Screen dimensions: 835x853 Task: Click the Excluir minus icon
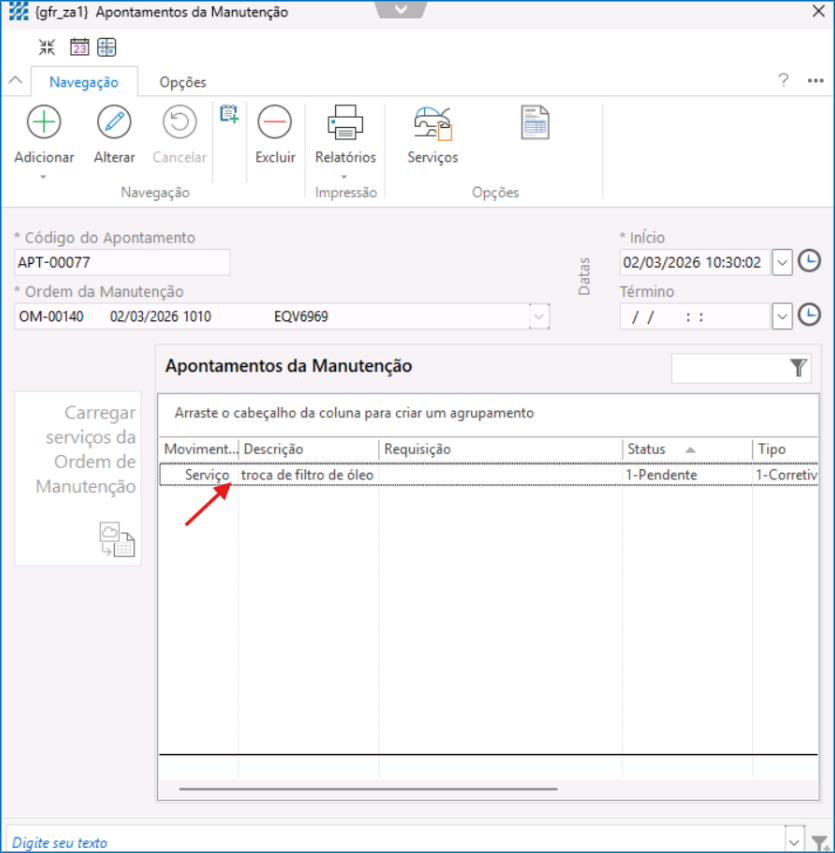pyautogui.click(x=274, y=122)
